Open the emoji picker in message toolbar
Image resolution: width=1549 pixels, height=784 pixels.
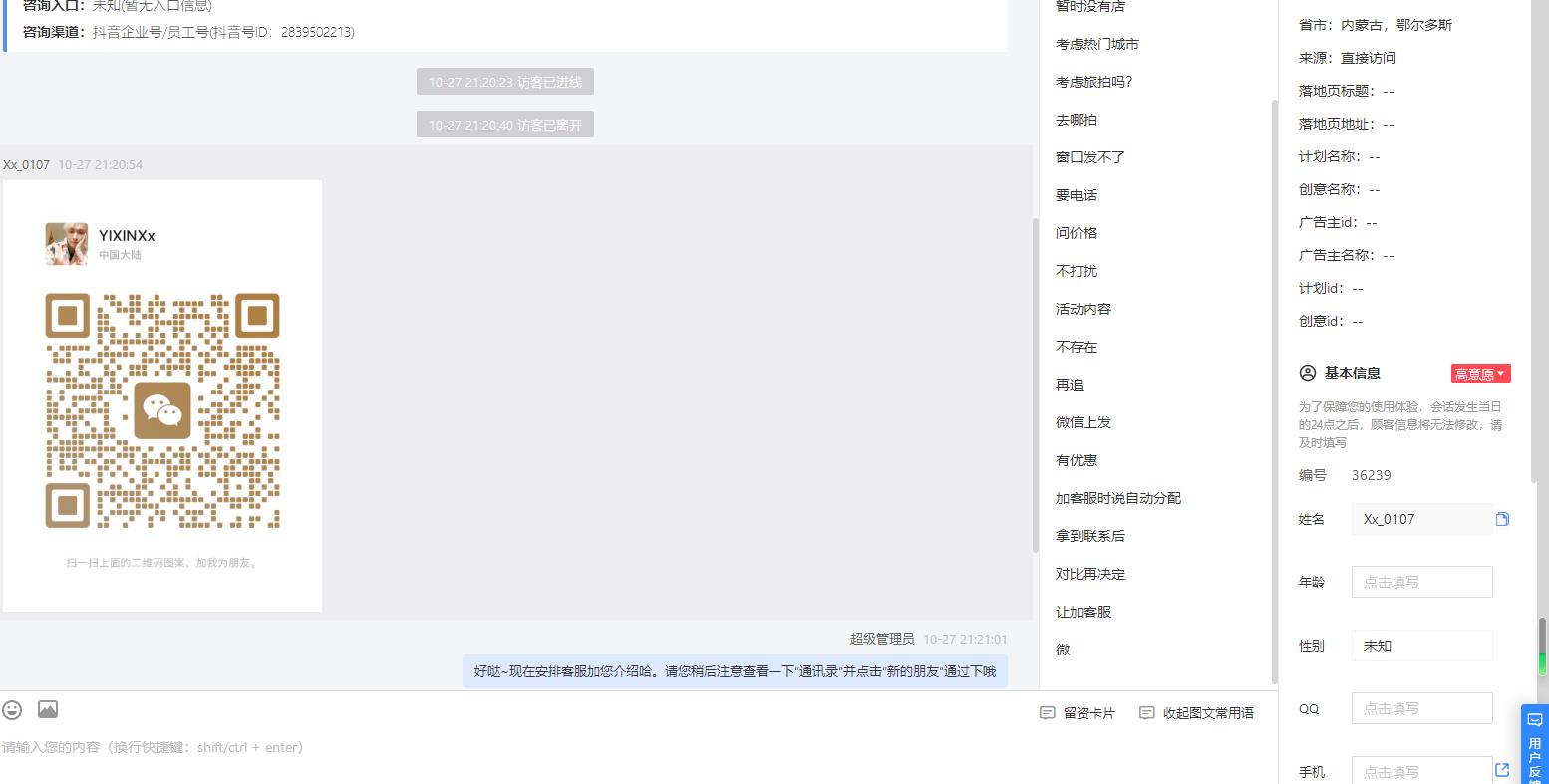pyautogui.click(x=12, y=709)
